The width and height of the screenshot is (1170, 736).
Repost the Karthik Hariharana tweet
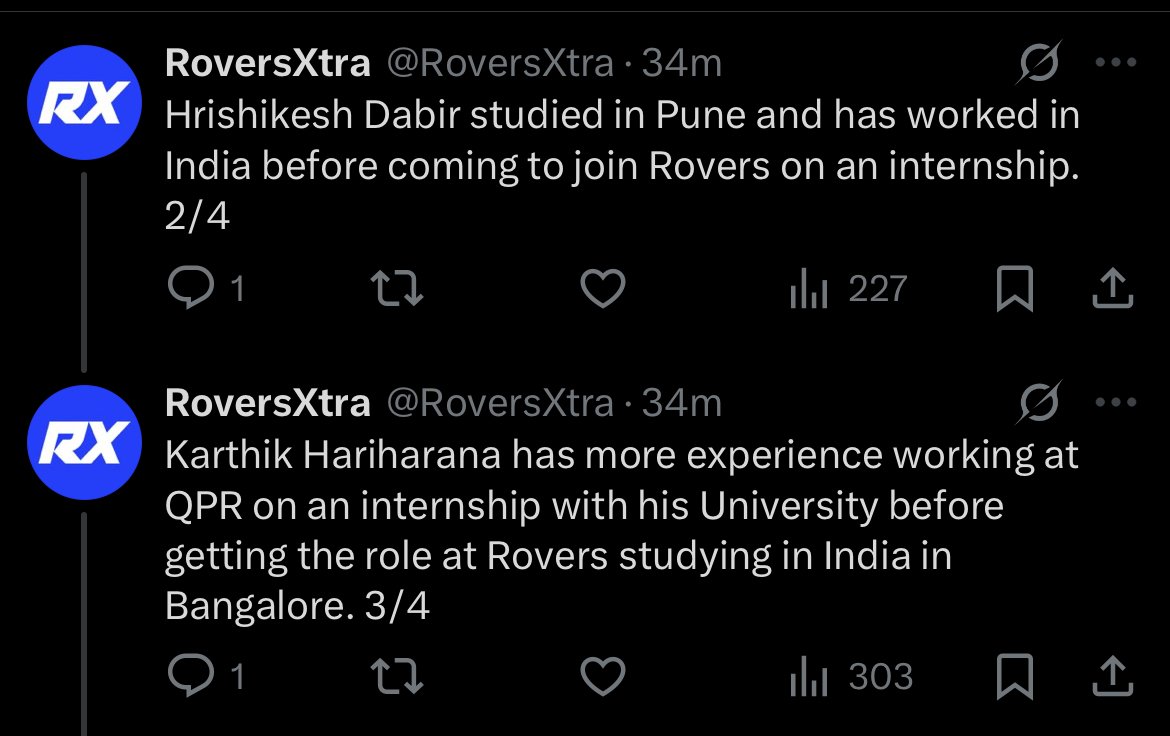click(397, 678)
